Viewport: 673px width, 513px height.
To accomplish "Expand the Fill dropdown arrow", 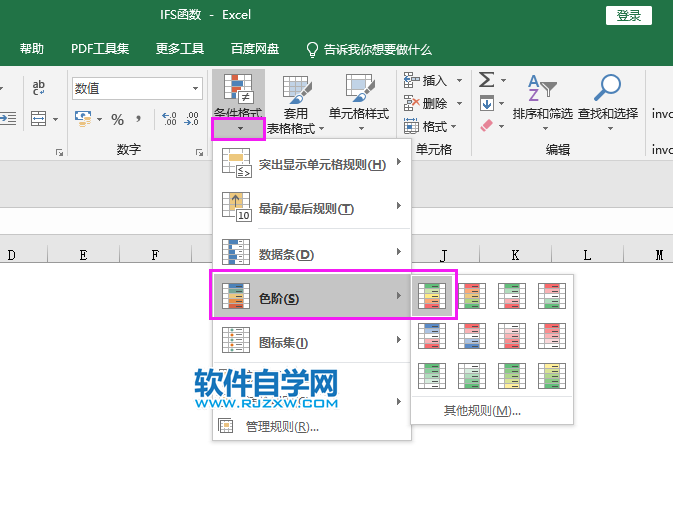I will (501, 103).
